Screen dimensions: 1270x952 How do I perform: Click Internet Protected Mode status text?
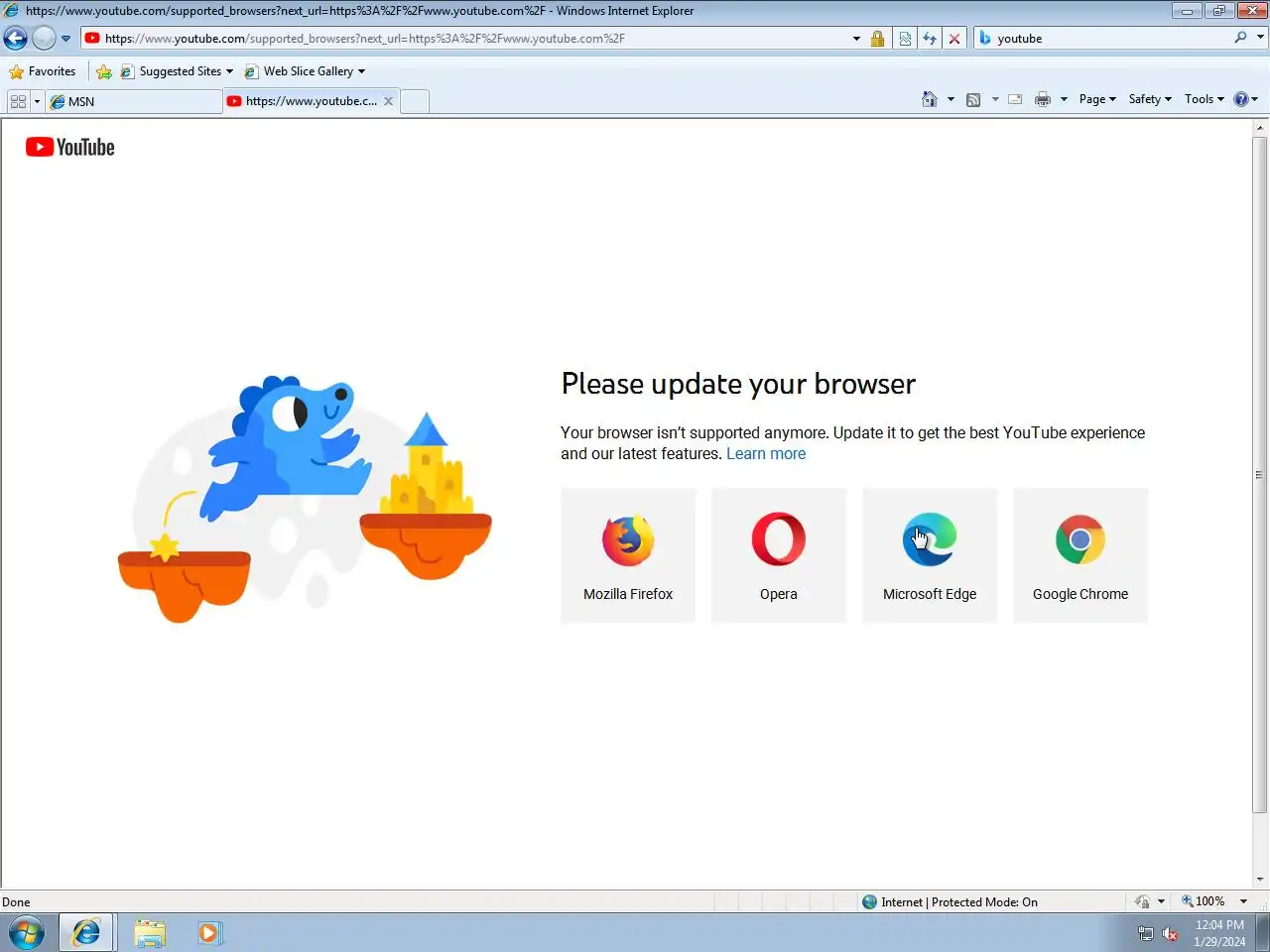pyautogui.click(x=959, y=902)
